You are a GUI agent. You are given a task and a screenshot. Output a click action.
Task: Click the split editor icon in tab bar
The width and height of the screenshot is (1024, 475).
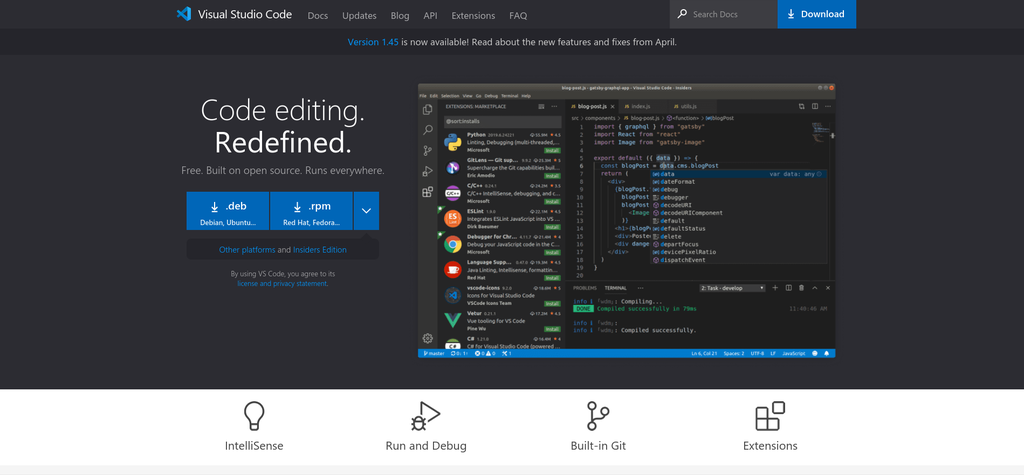(815, 106)
